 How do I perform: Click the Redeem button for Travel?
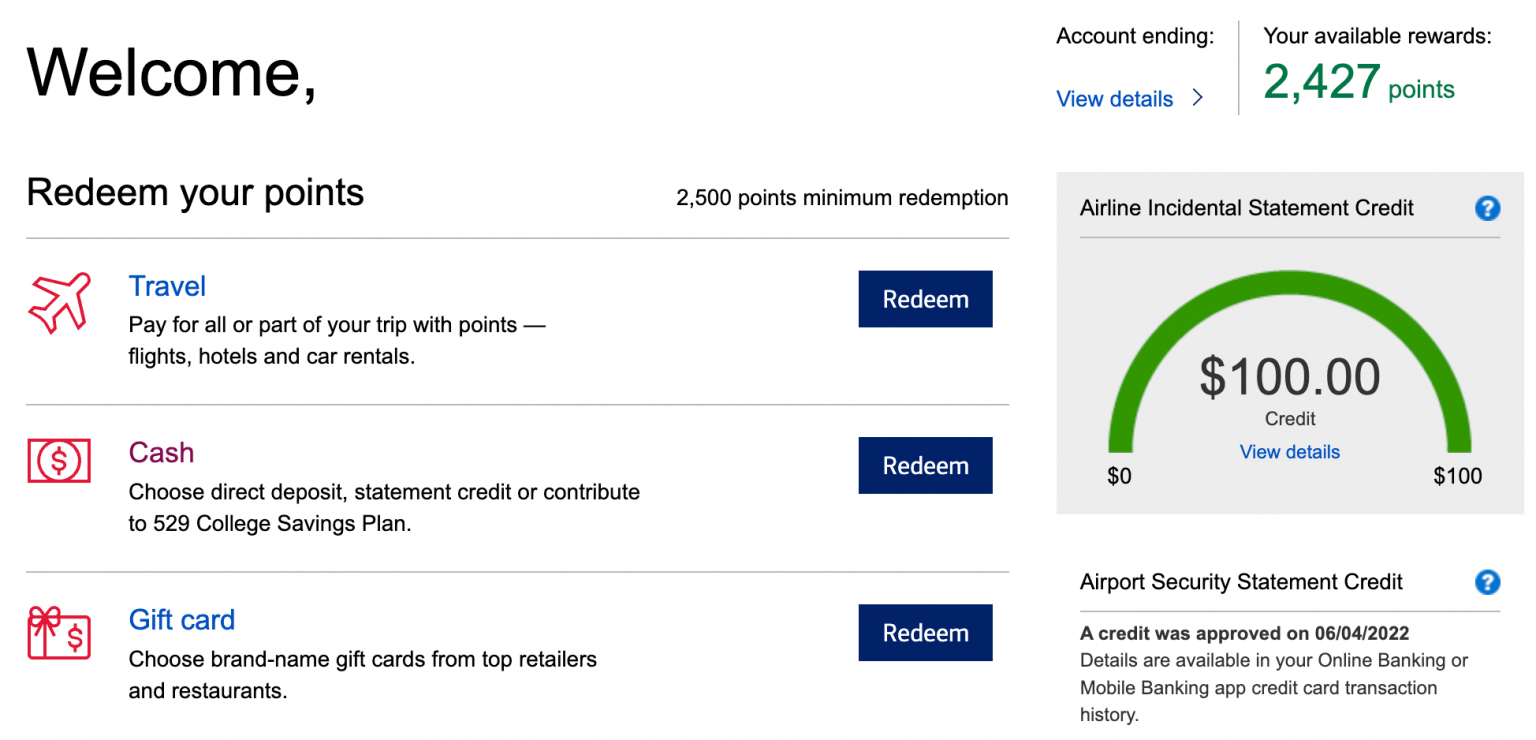click(x=925, y=299)
